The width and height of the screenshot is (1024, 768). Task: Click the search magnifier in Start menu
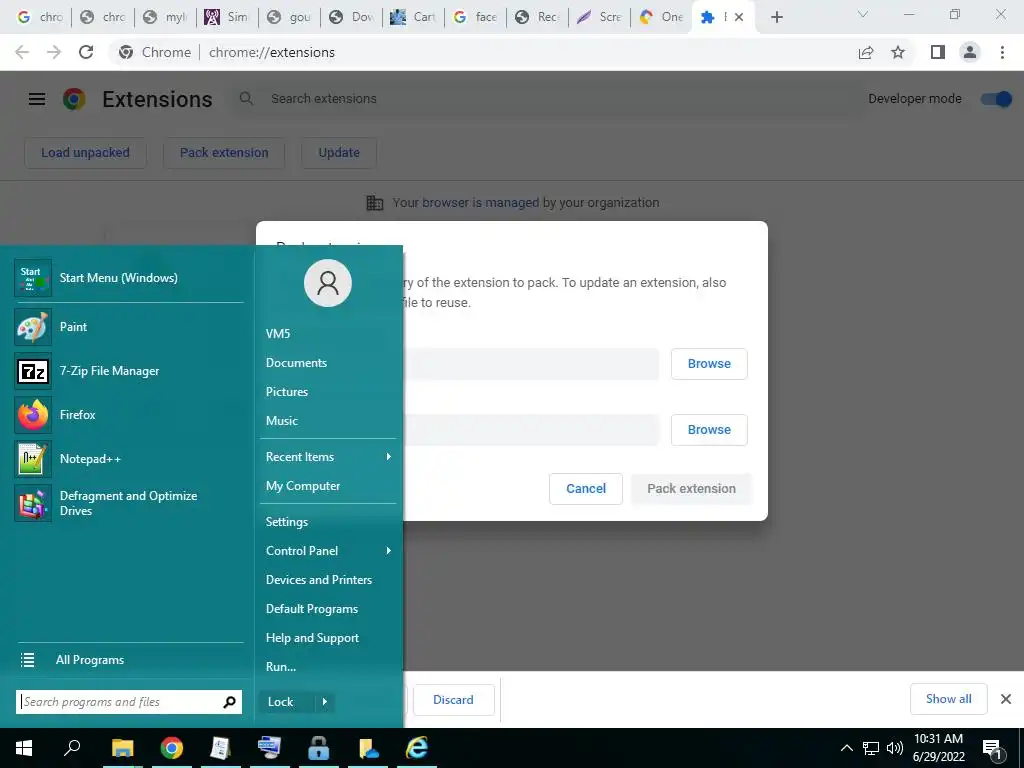(229, 702)
